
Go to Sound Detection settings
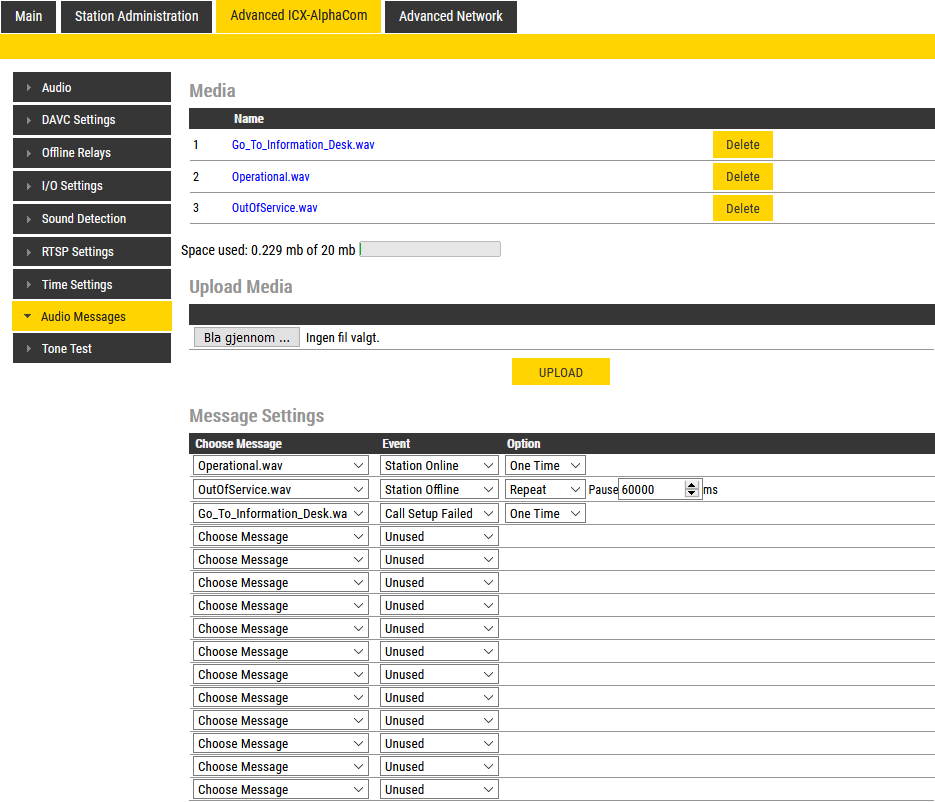click(x=91, y=219)
